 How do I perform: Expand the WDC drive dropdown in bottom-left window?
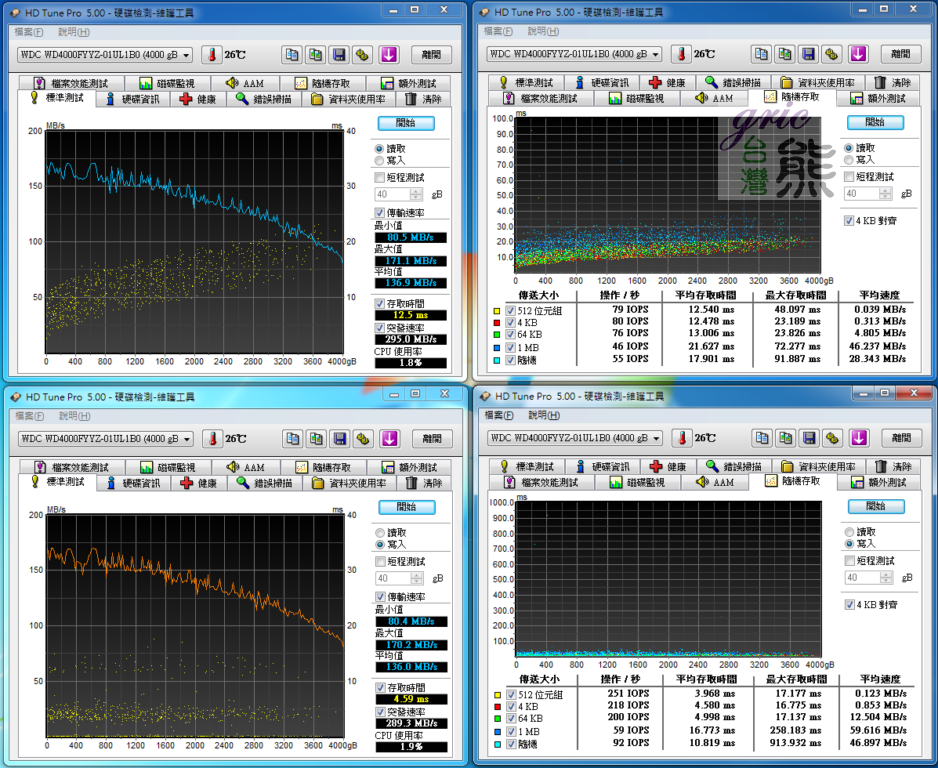pos(186,439)
